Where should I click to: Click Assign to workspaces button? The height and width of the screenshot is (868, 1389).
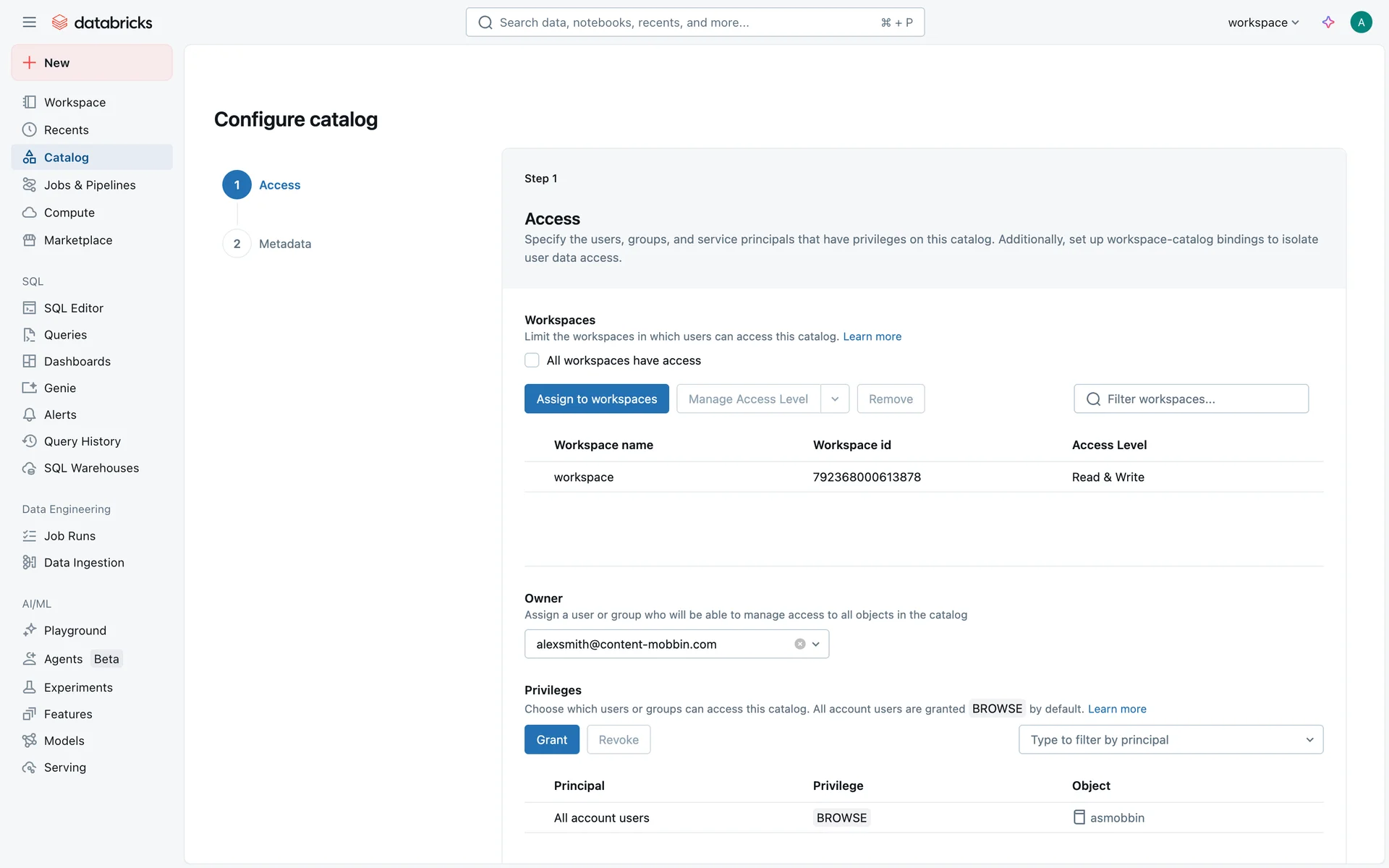596,399
